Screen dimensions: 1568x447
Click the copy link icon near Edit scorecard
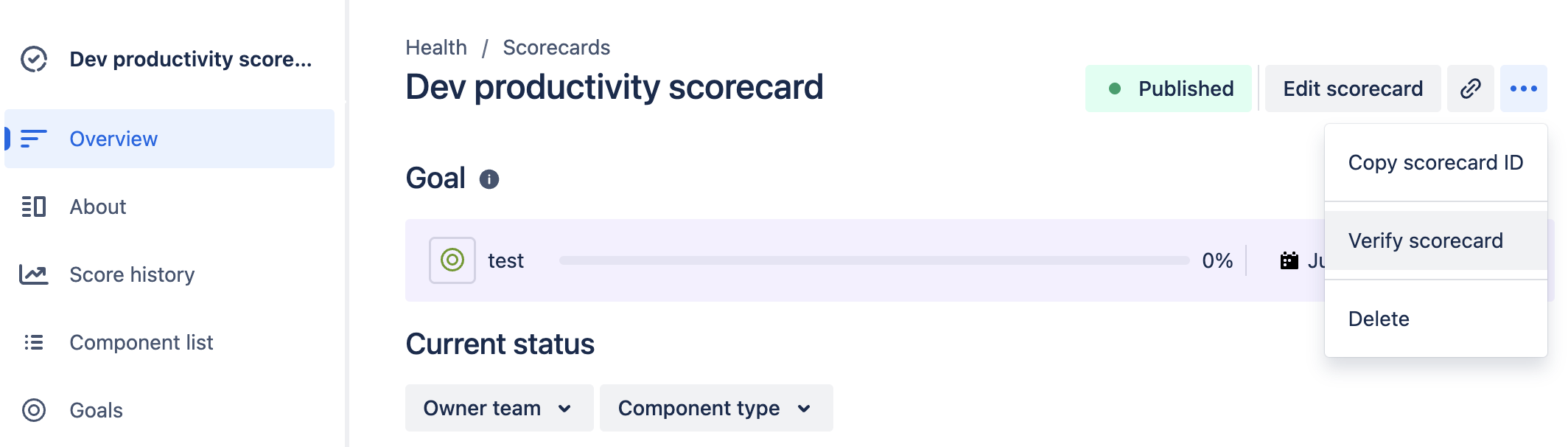[1470, 89]
